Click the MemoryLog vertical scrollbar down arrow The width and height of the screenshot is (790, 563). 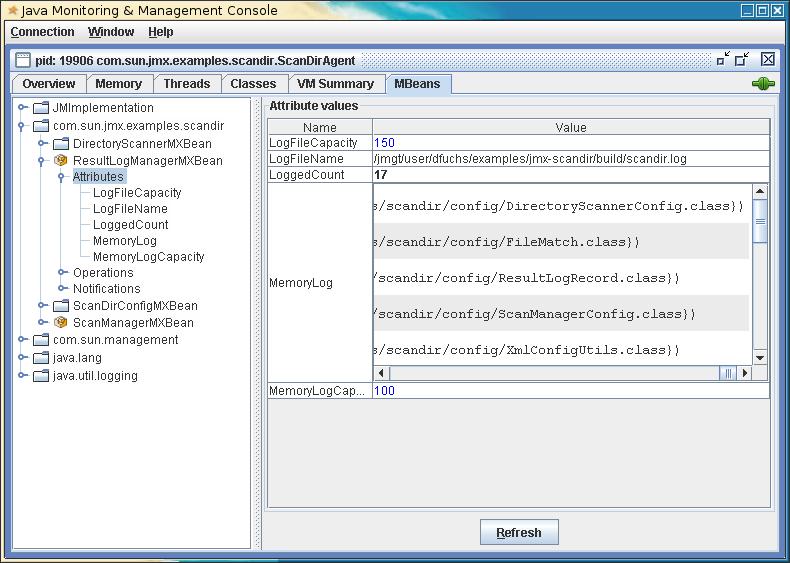760,357
